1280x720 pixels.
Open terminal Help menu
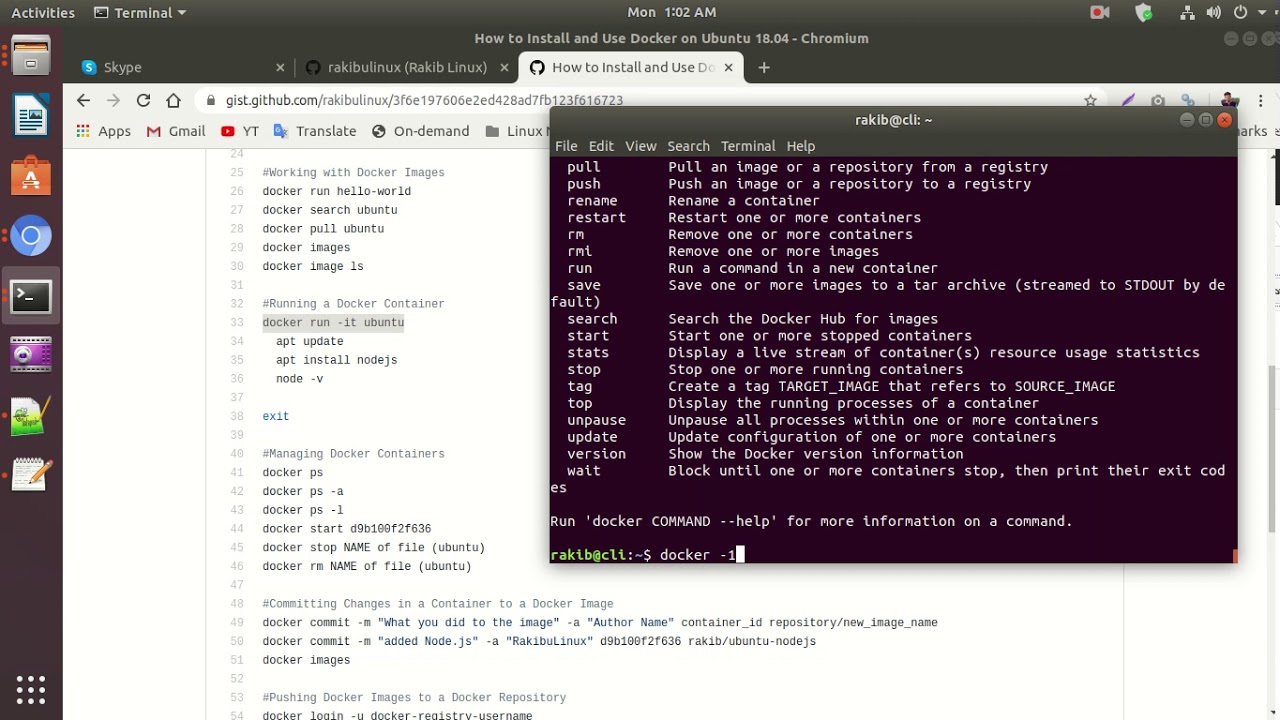801,146
